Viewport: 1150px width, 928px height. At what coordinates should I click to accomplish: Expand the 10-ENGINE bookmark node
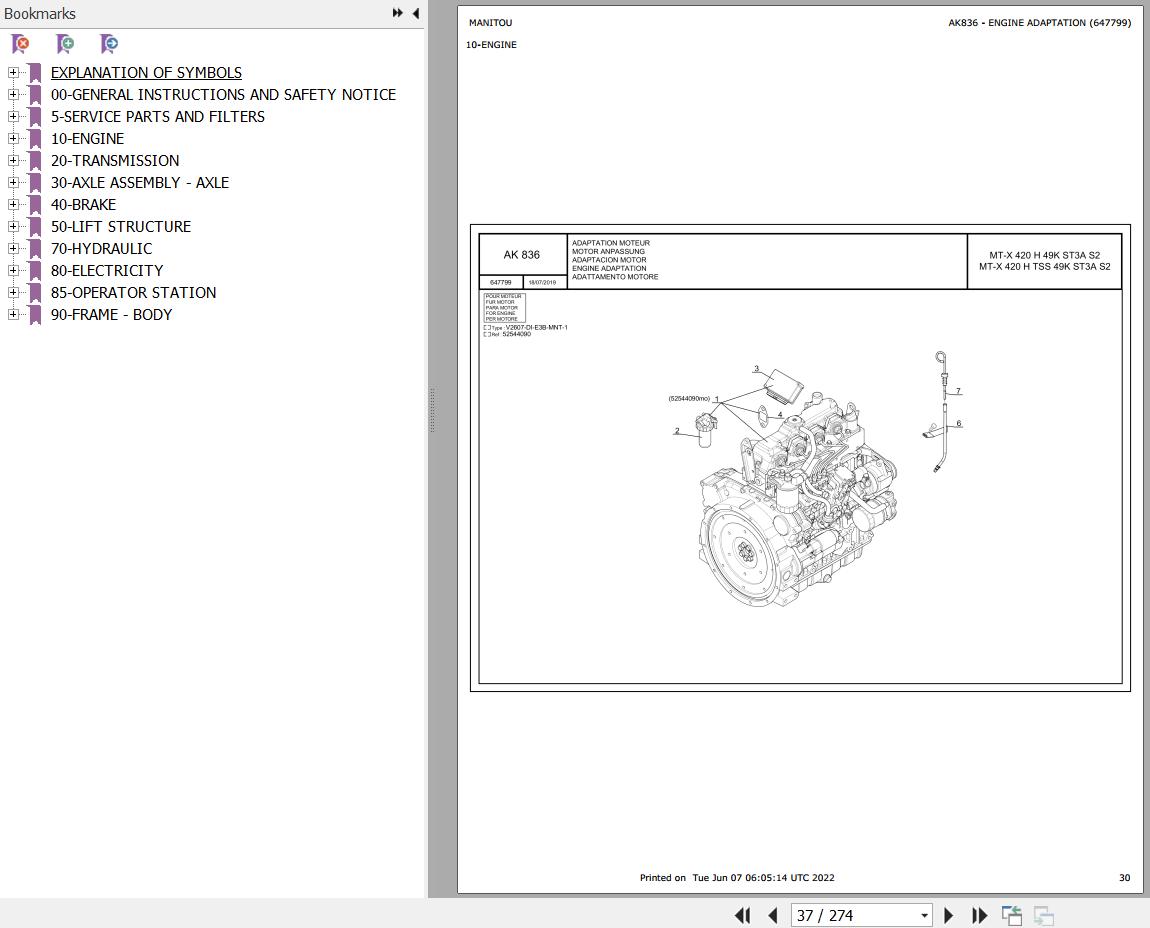(x=13, y=139)
